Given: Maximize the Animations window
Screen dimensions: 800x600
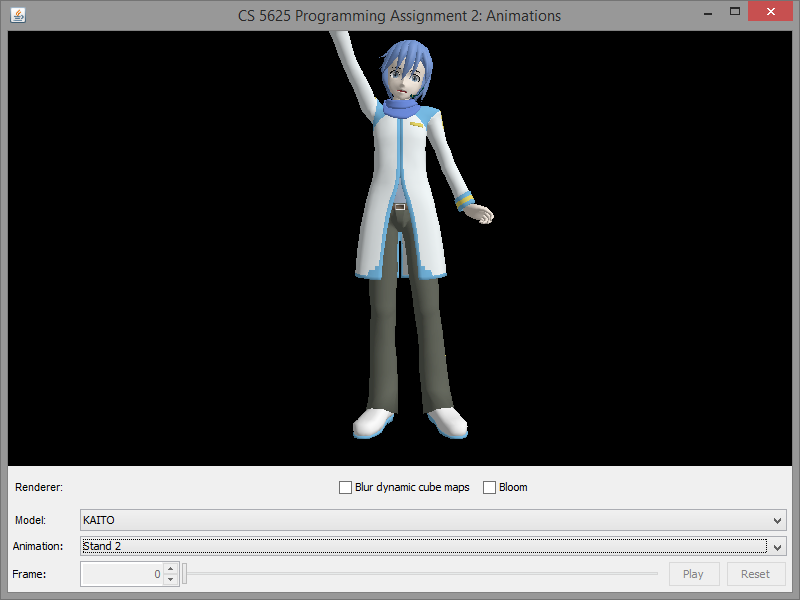Looking at the screenshot, I should 735,12.
